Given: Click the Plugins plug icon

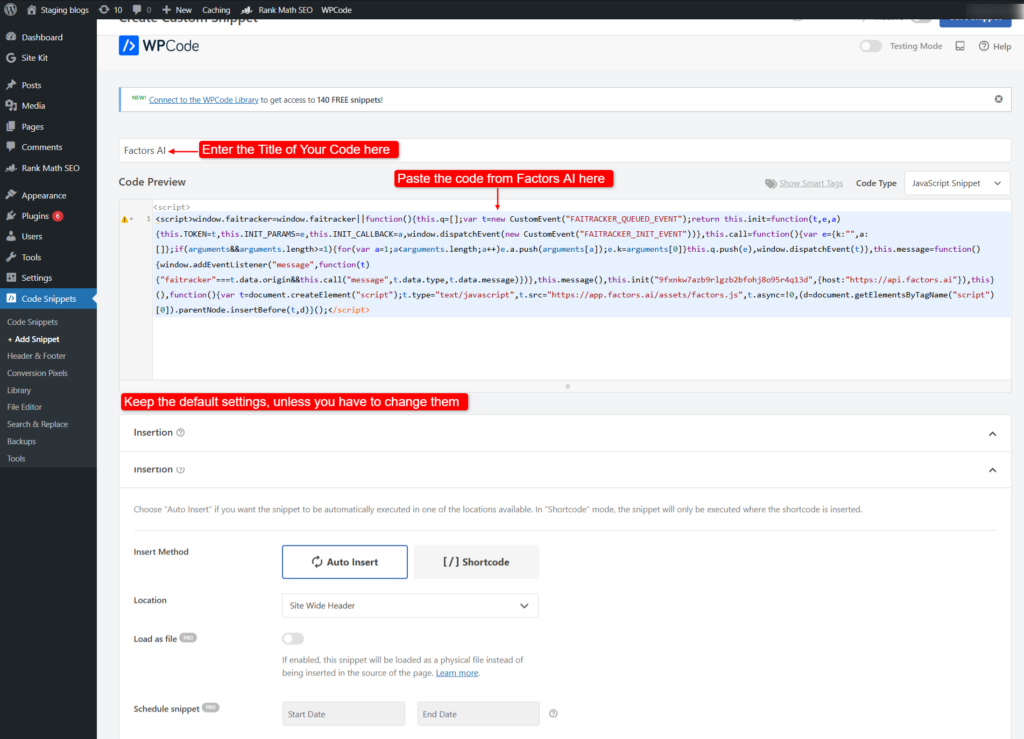Looking at the screenshot, I should pyautogui.click(x=11, y=215).
